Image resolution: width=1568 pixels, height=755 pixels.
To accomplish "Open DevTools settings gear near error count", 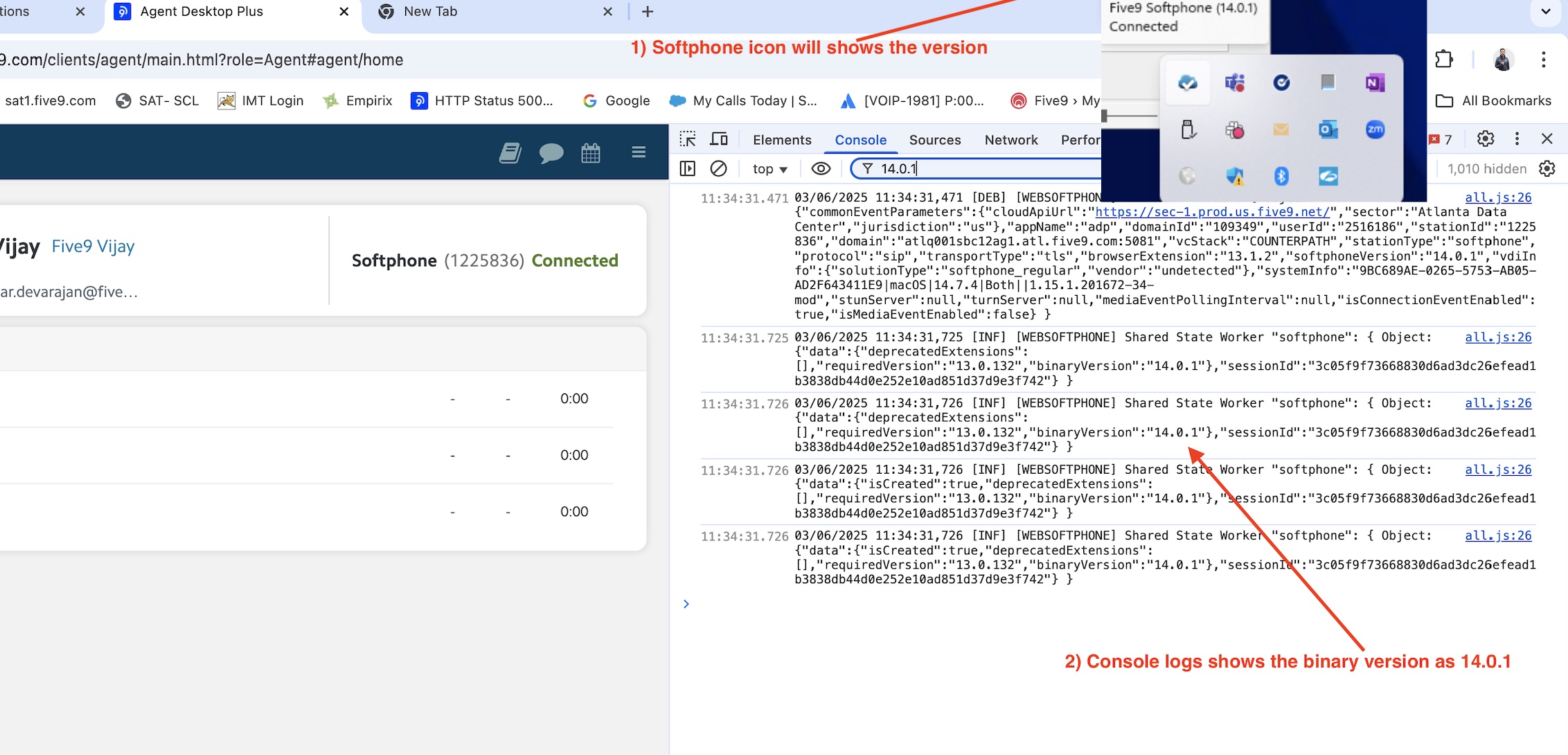I will click(1485, 139).
